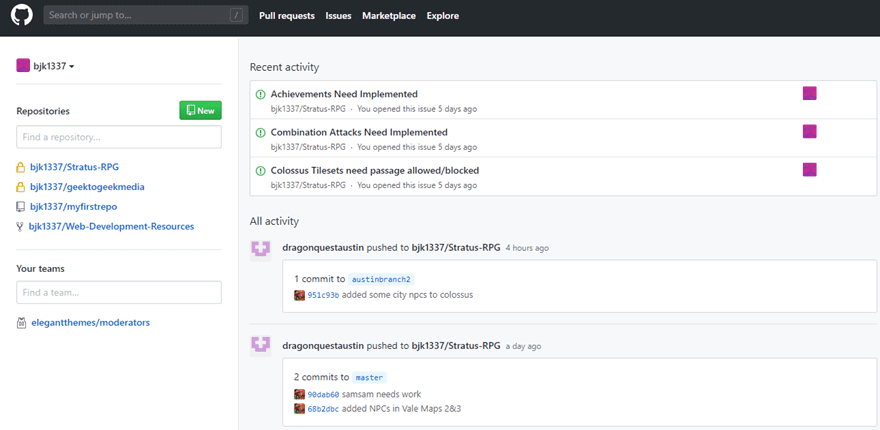Open bjk1337/geektogeekmedia repository link

point(88,187)
